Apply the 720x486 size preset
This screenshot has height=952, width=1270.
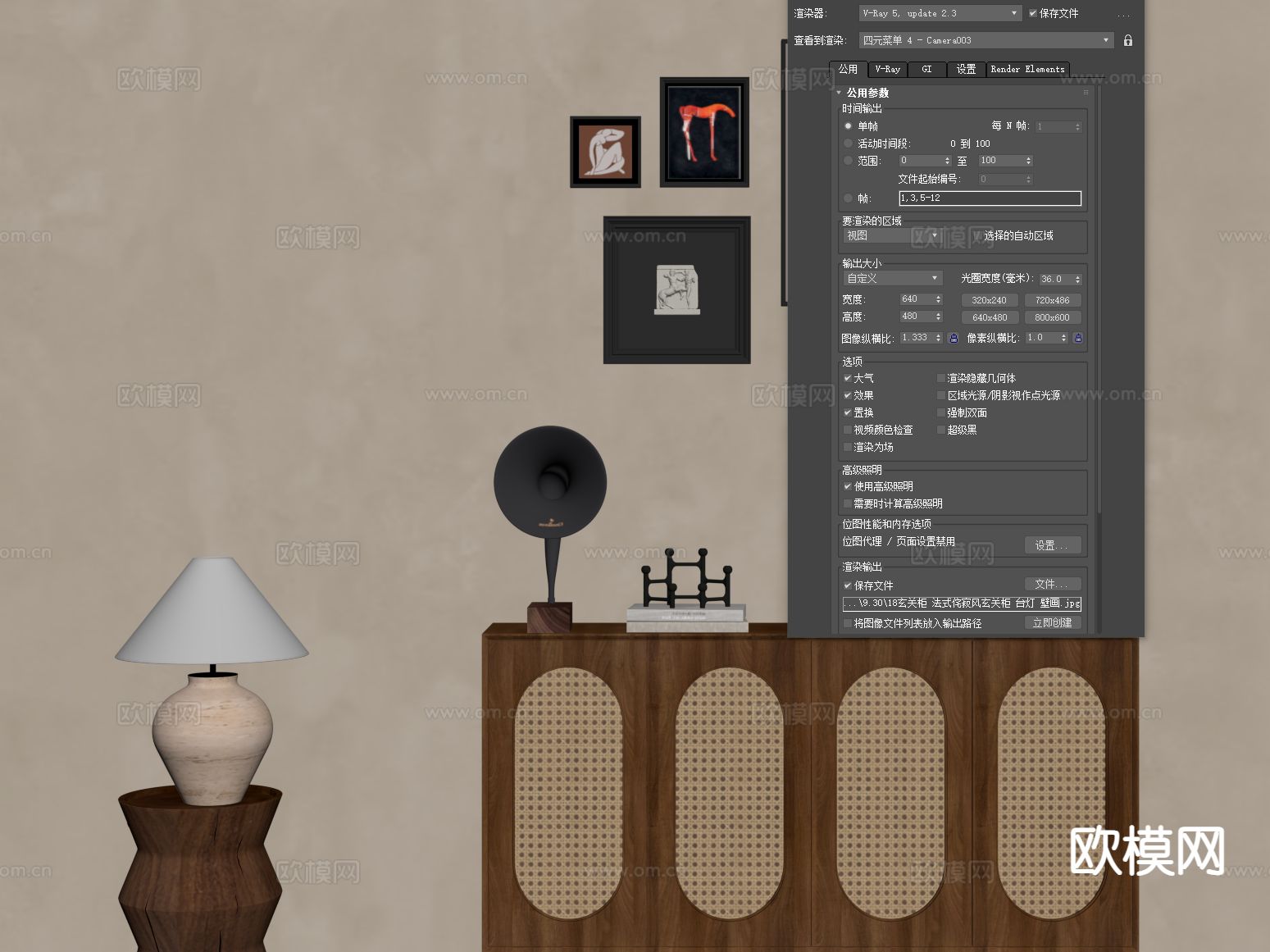click(1052, 300)
